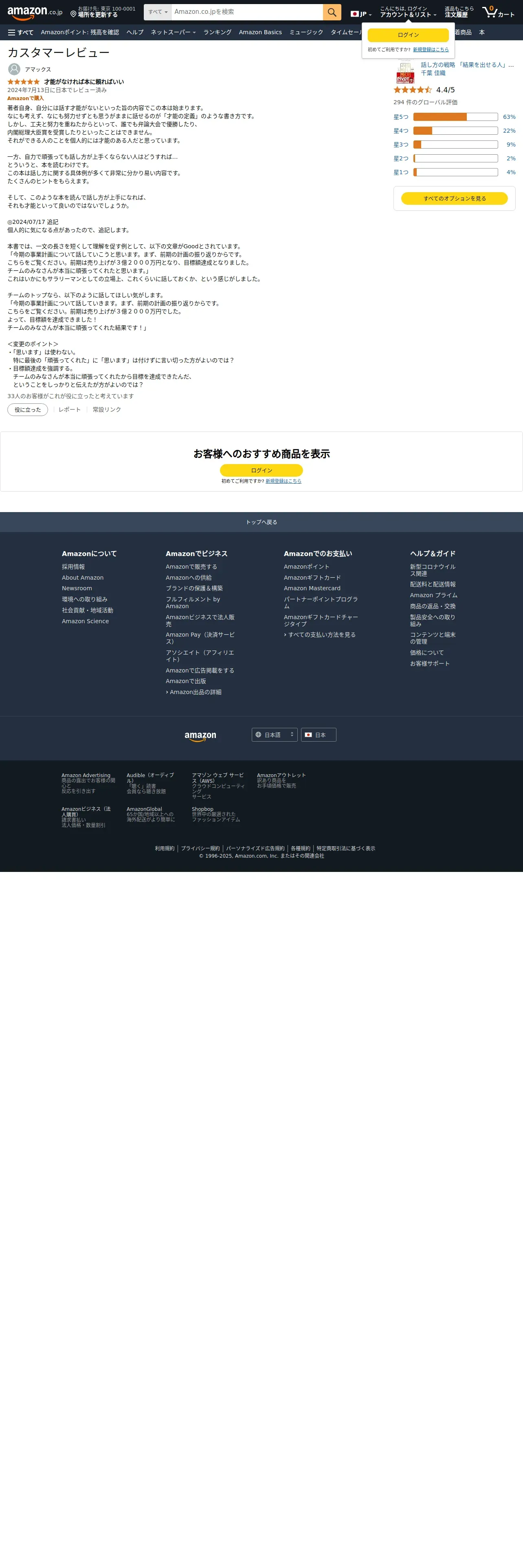Open the shopping cart icon
The height and width of the screenshot is (1568, 523).
[498, 12]
